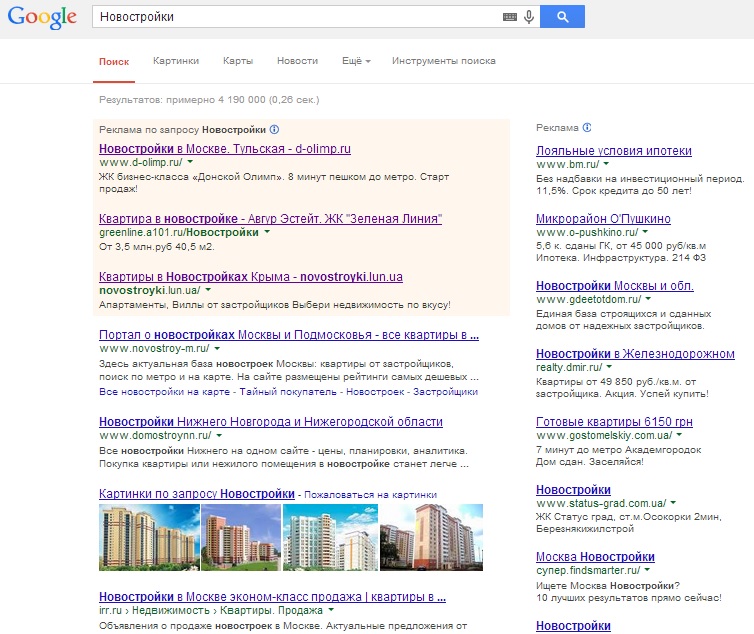754x634 pixels.
Task: Click Новостроек sitelink under novostroy-m
Action: pyautogui.click(x=375, y=392)
